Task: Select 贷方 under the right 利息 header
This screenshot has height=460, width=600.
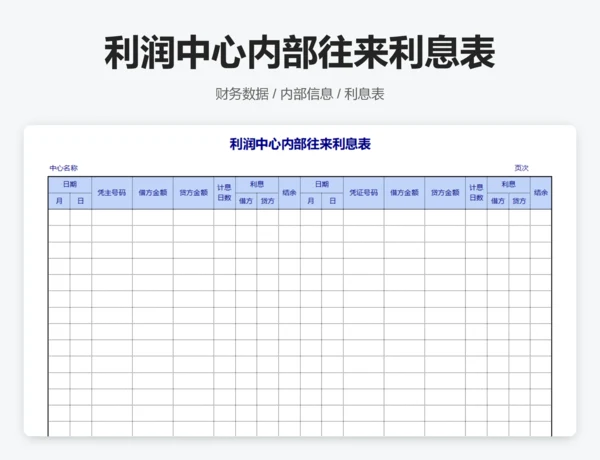Action: pos(519,201)
